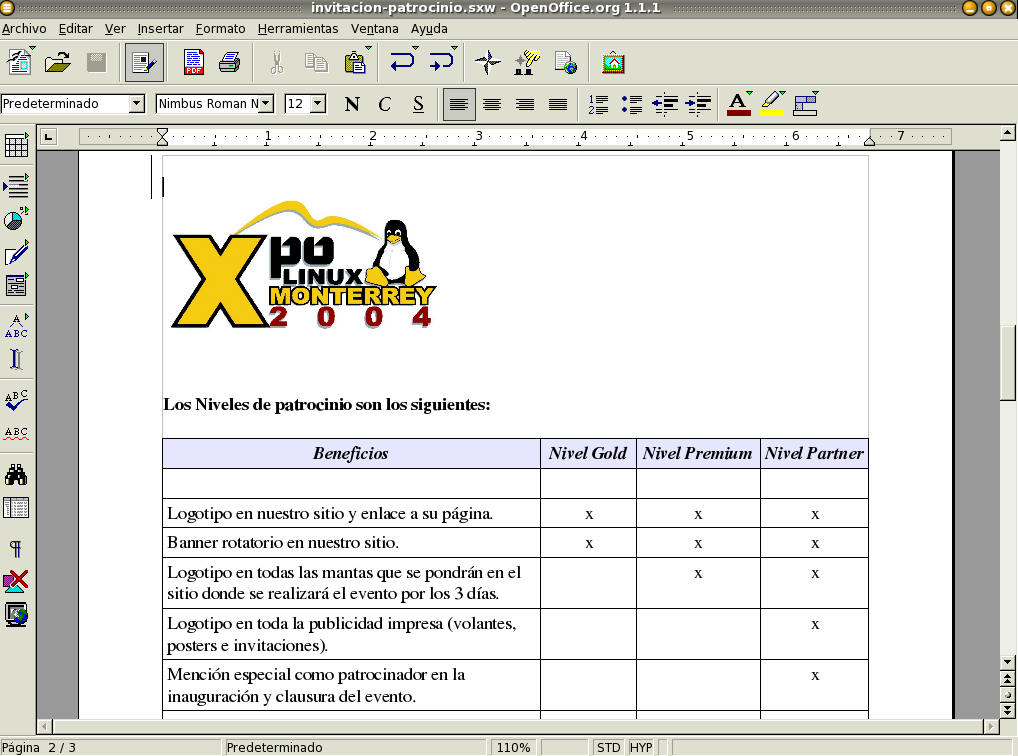
Task: Click the Find binoculars icon
Action: point(16,474)
